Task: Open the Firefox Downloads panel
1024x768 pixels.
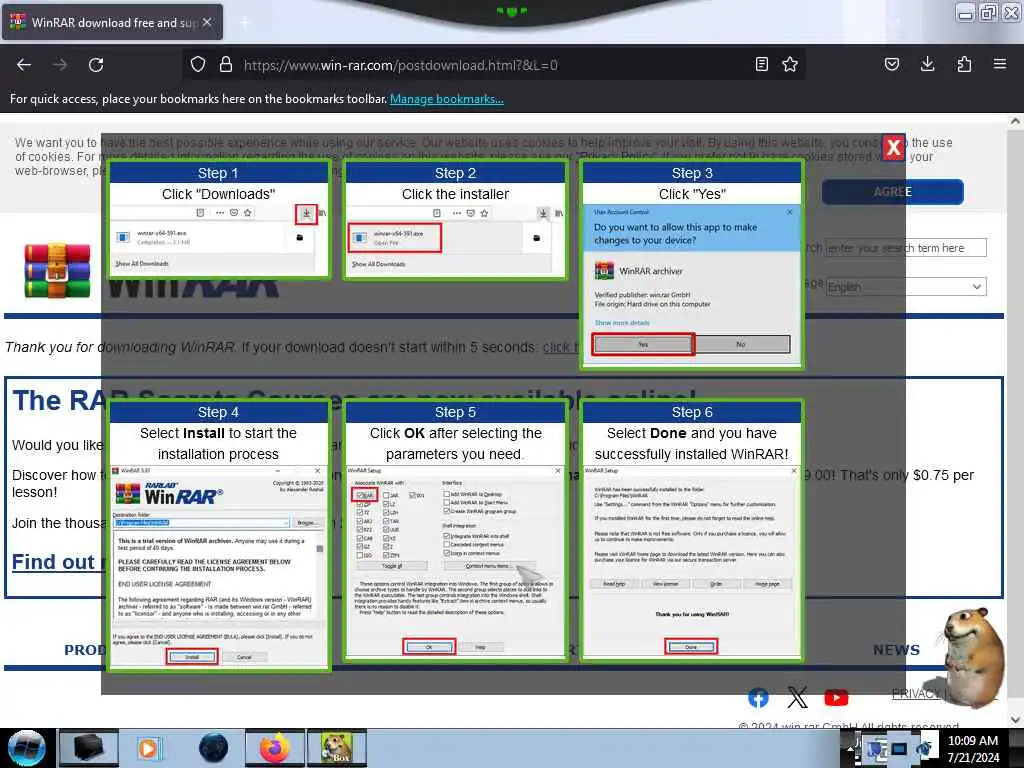Action: (927, 64)
